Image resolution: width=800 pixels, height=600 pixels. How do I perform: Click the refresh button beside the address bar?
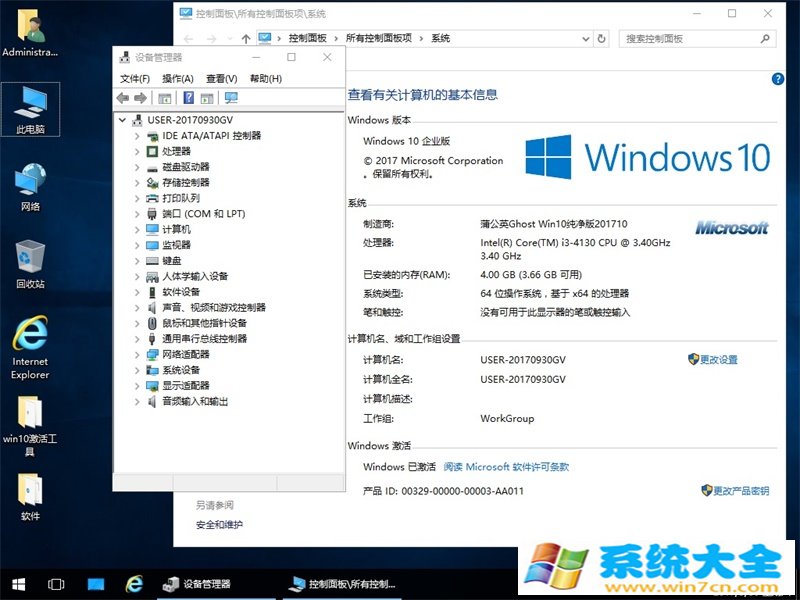[601, 39]
